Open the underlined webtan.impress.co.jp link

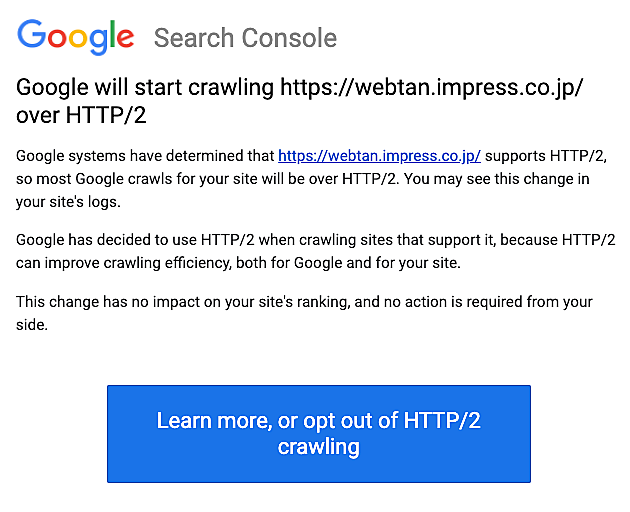tap(379, 156)
